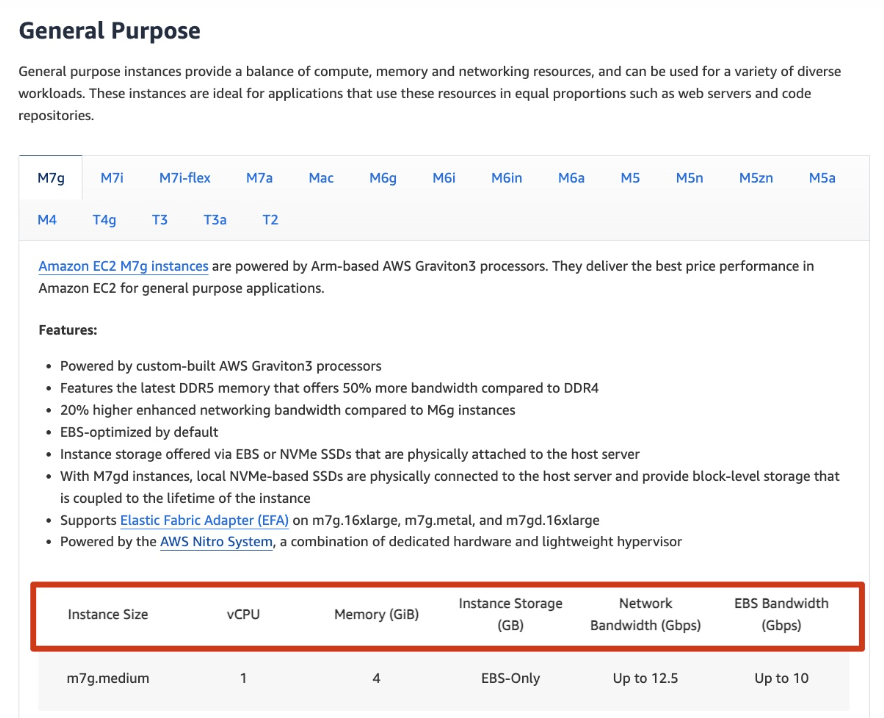
Task: Select the M6a tab
Action: pyautogui.click(x=571, y=178)
